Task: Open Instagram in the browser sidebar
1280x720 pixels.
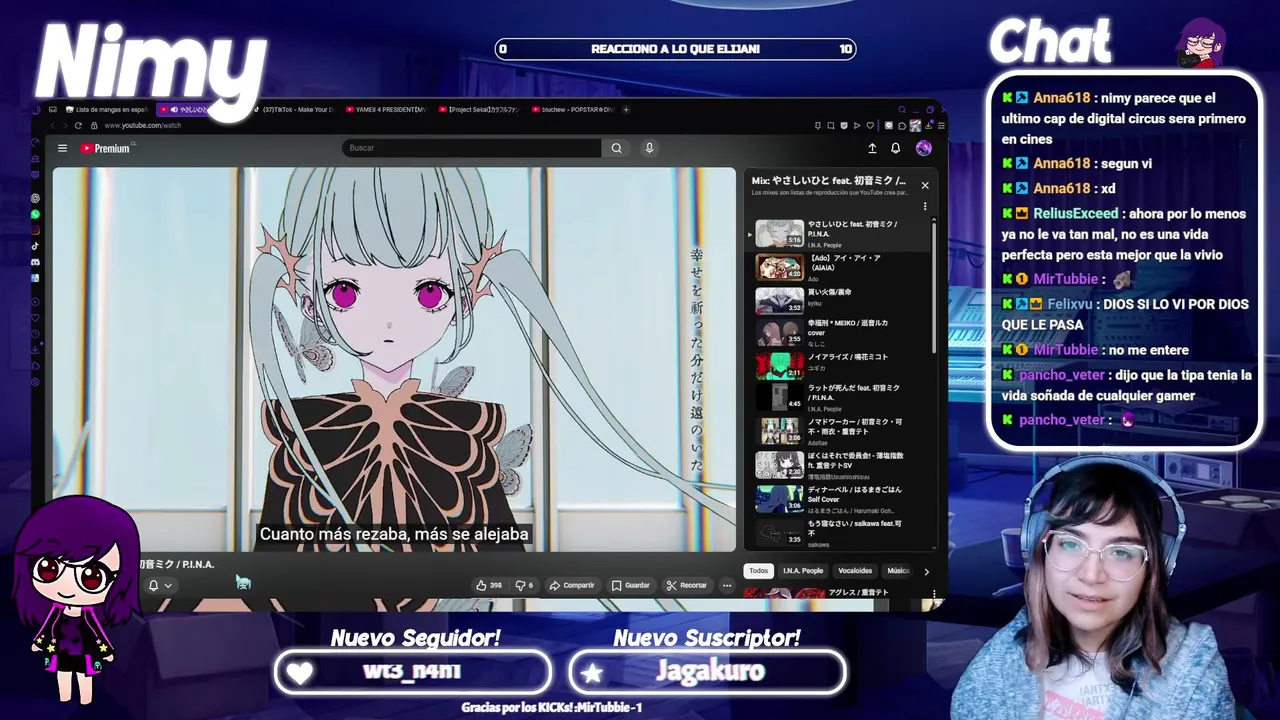Action: pos(35,230)
